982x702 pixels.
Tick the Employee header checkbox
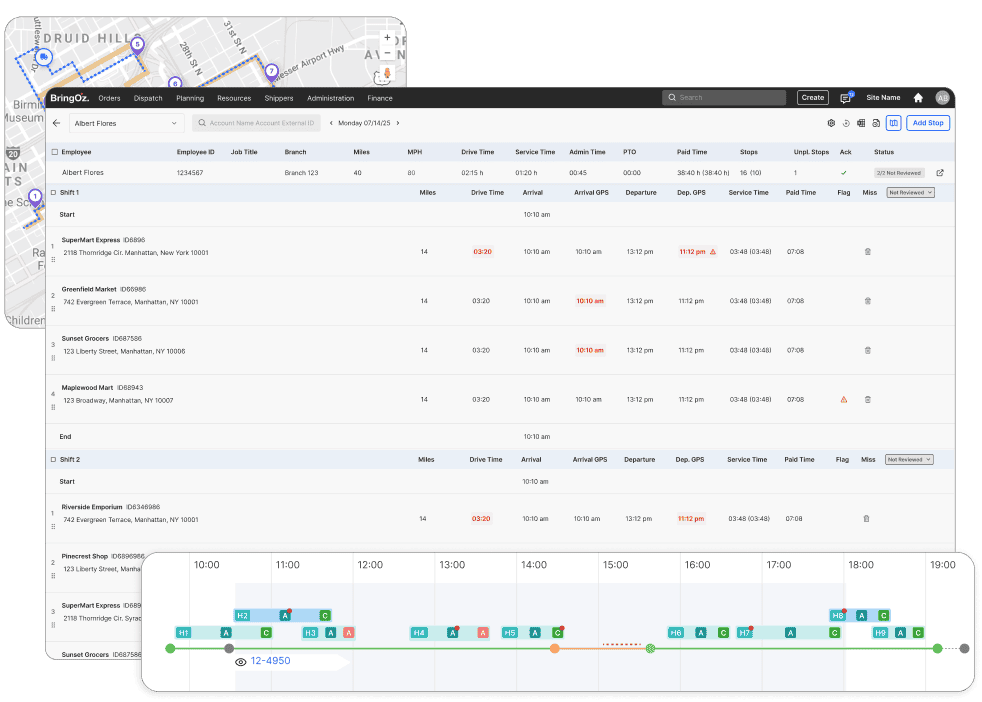point(54,152)
